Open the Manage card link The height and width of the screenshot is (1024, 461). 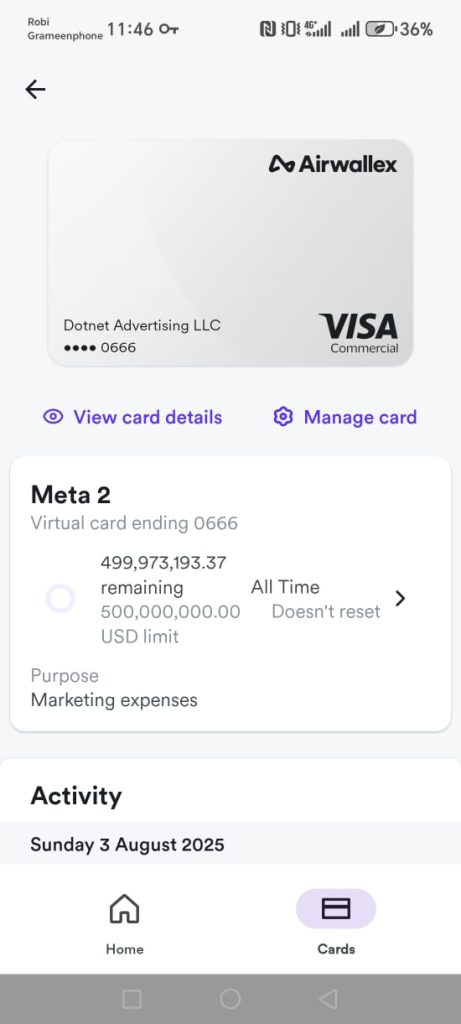click(x=360, y=417)
